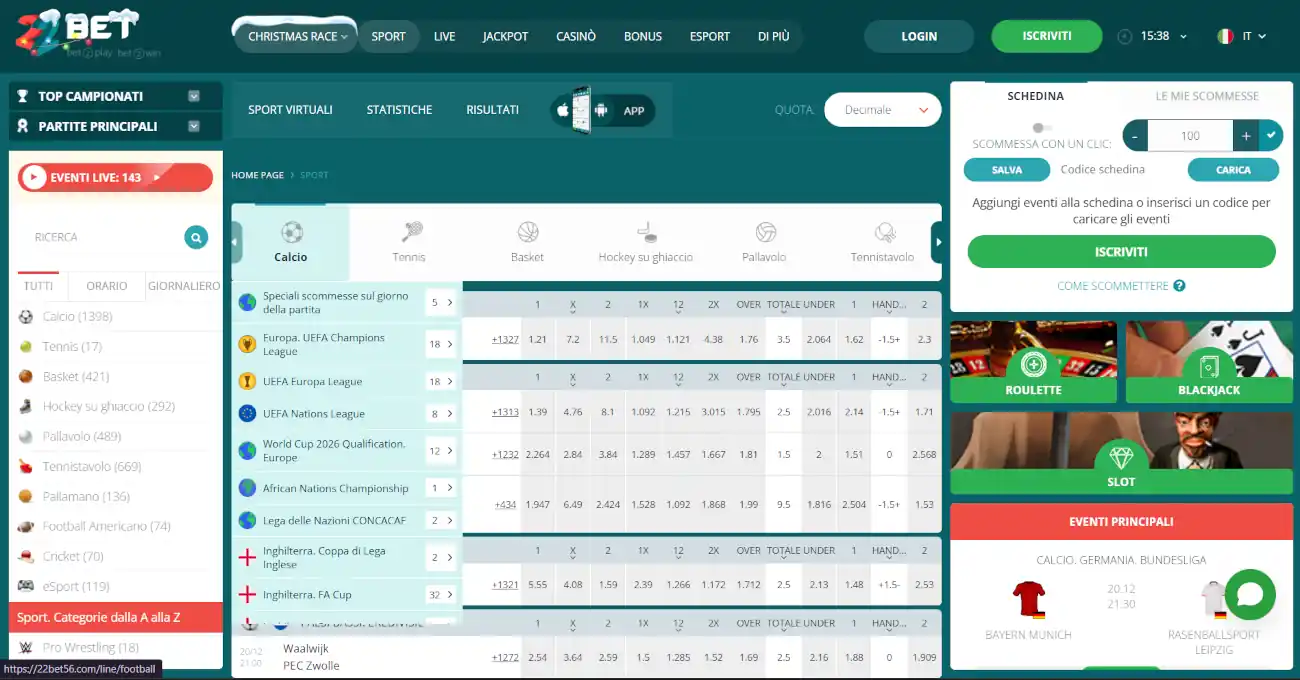Select the Basket sport tab
Screen dimensions: 1300x680
coord(527,243)
